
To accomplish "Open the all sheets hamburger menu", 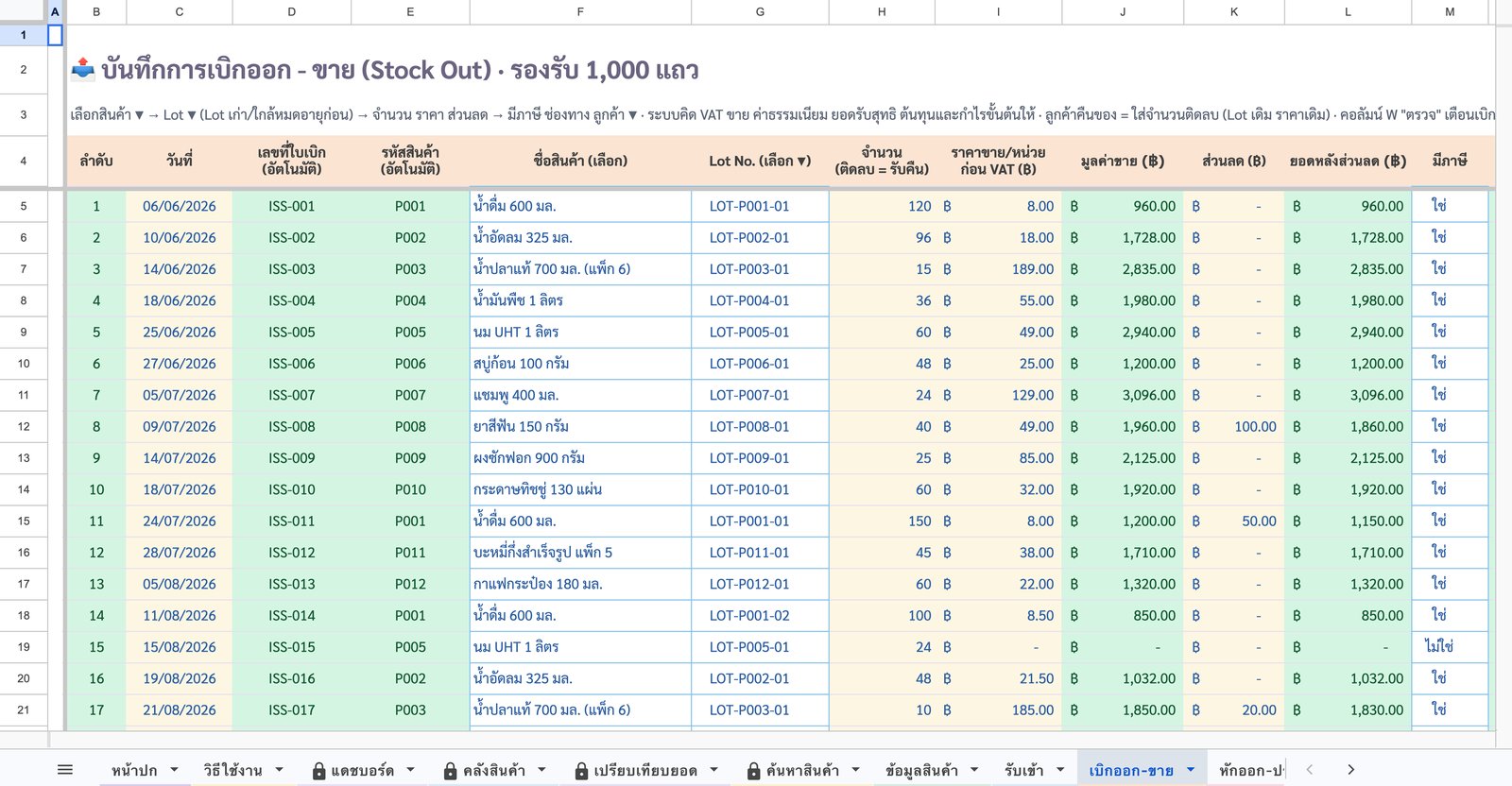I will pos(64,770).
